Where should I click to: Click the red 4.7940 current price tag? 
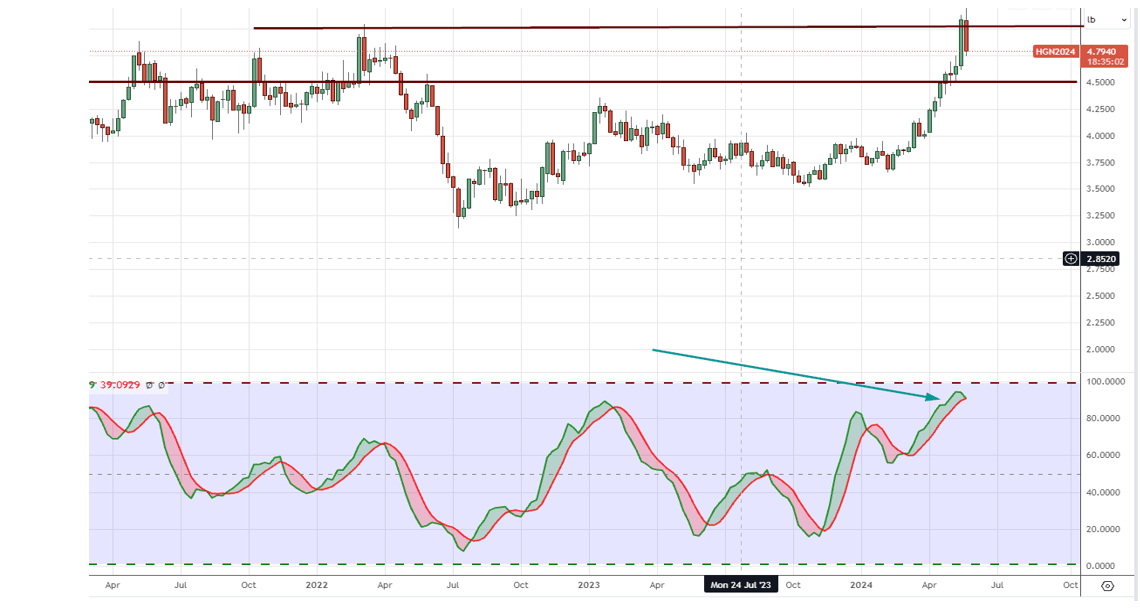point(1104,57)
